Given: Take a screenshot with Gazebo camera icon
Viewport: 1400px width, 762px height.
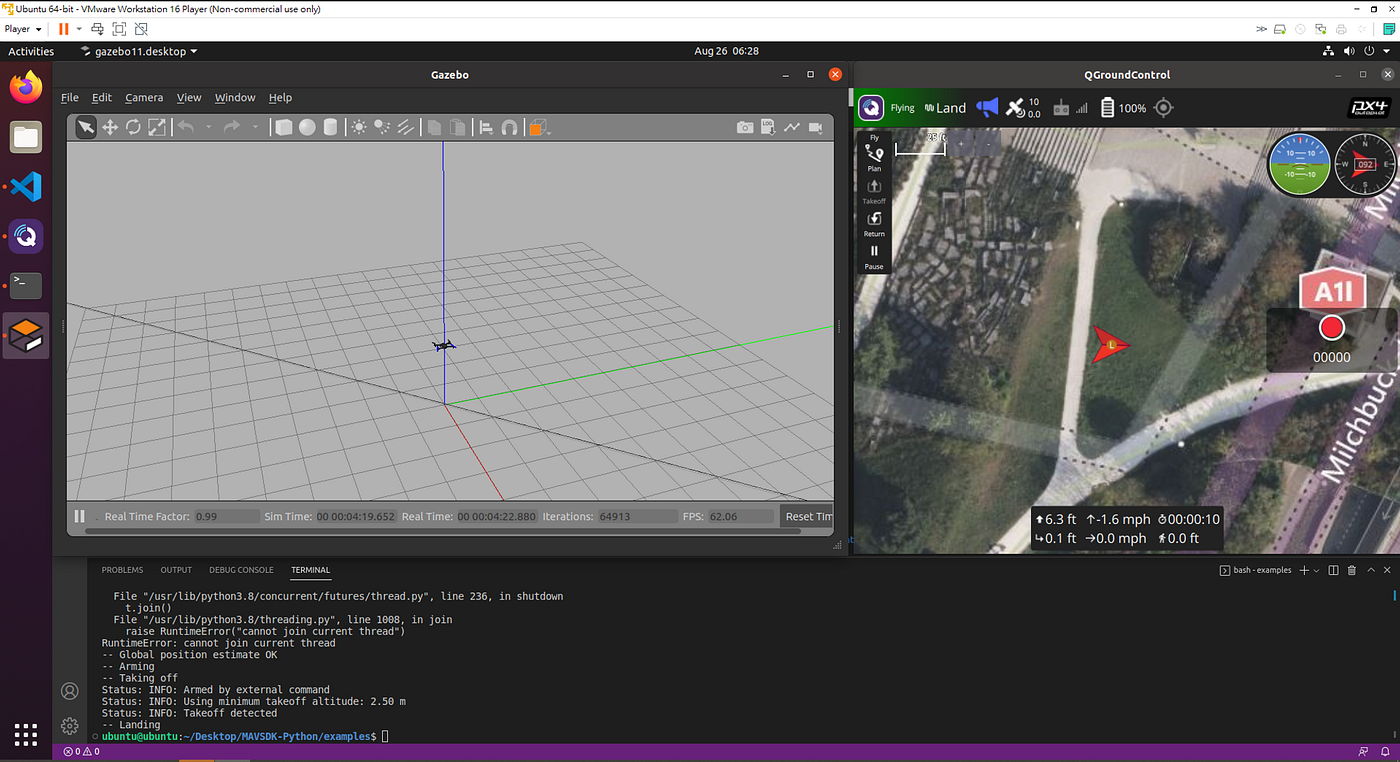Looking at the screenshot, I should pos(745,127).
